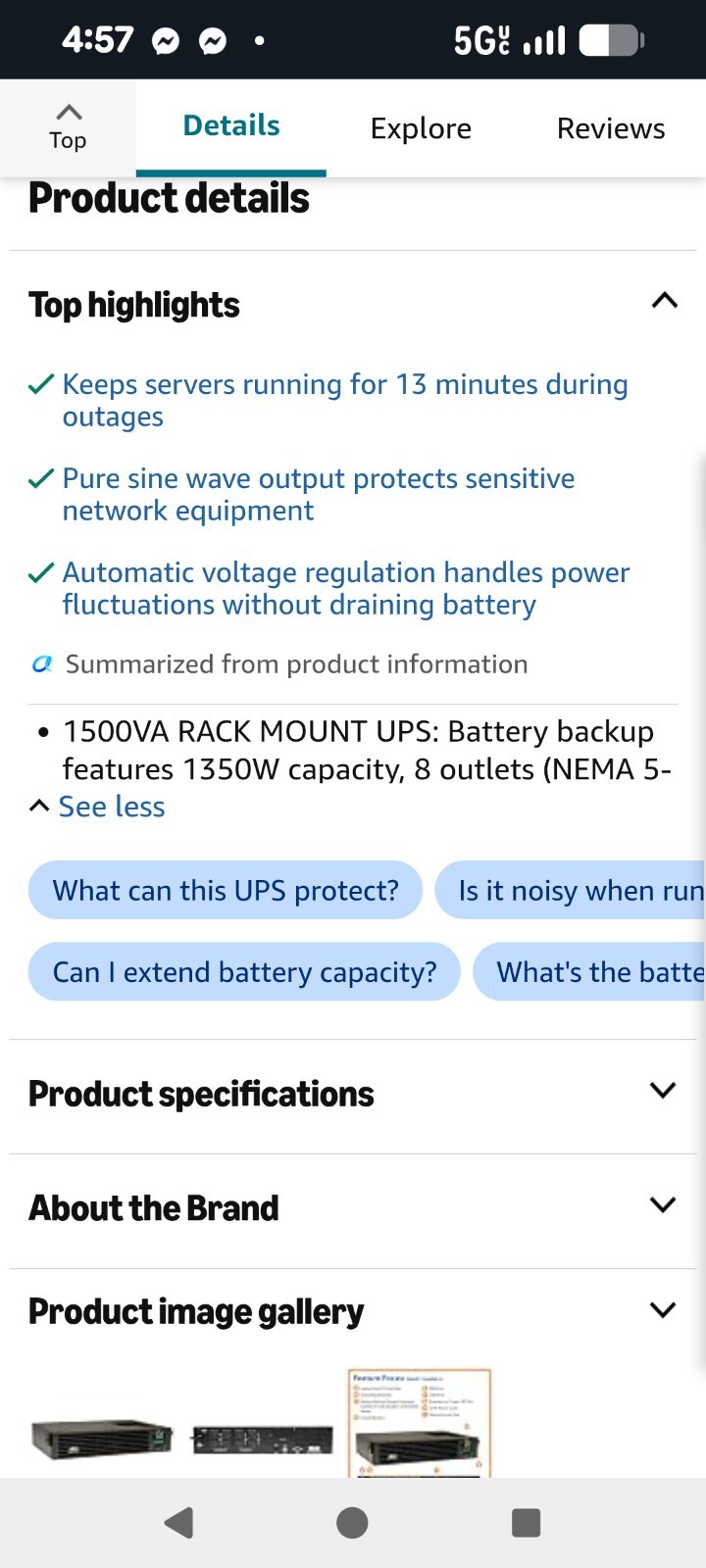Tap the Android recent apps square icon
The height and width of the screenshot is (1568, 706).
[527, 1522]
